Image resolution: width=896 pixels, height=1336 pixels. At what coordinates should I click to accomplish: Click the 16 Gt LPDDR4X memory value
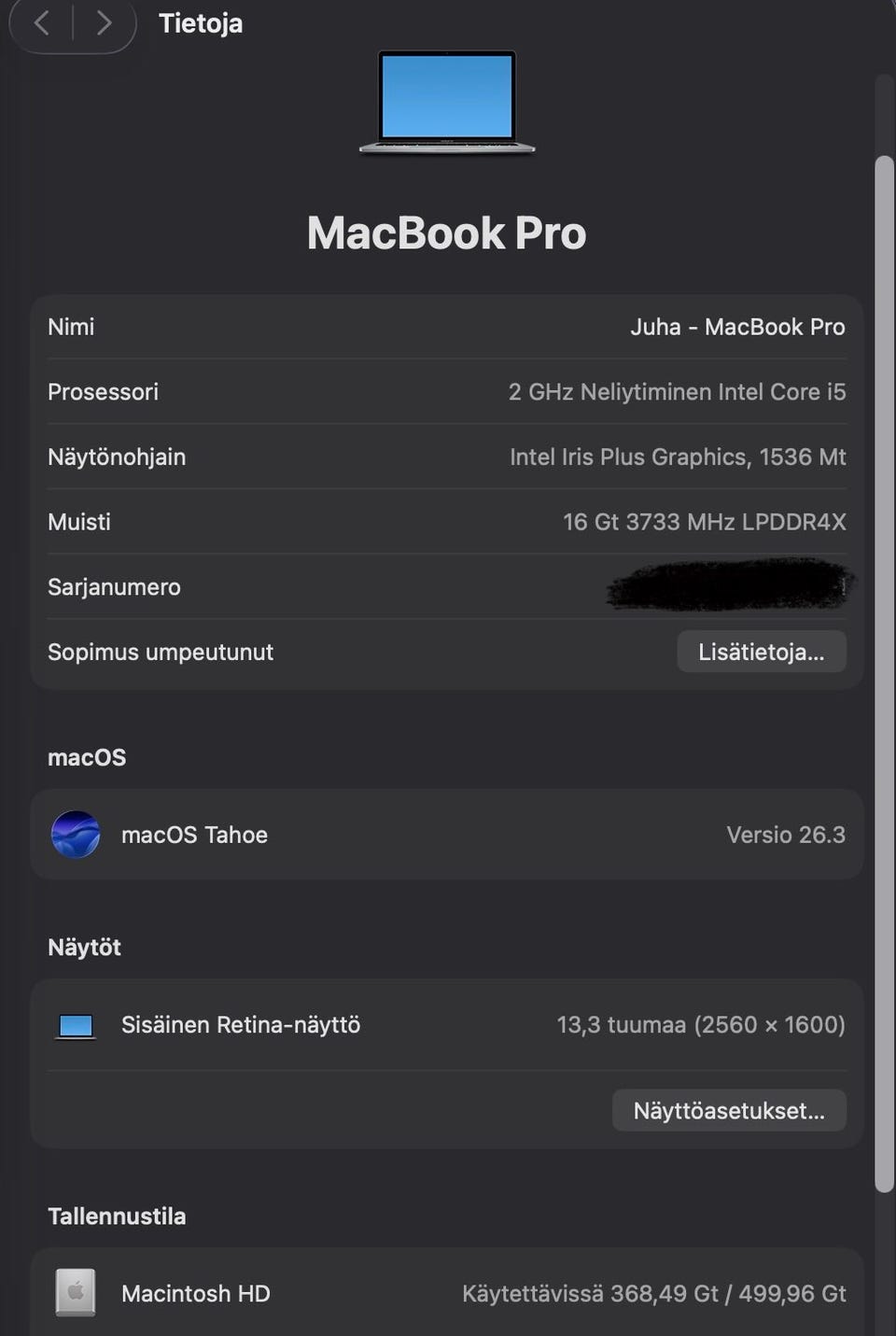click(704, 522)
